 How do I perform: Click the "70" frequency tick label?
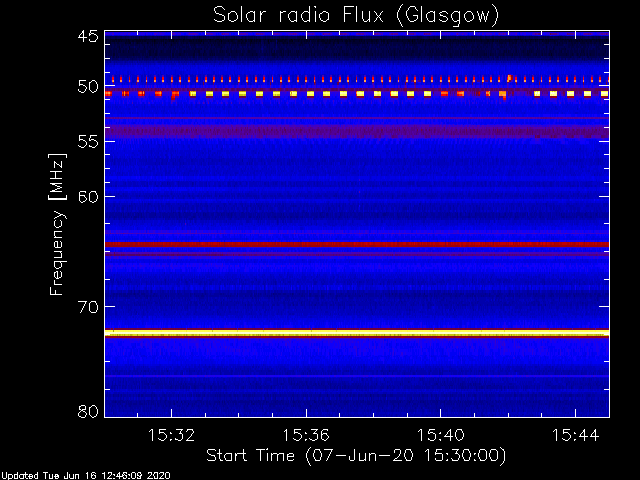88,307
